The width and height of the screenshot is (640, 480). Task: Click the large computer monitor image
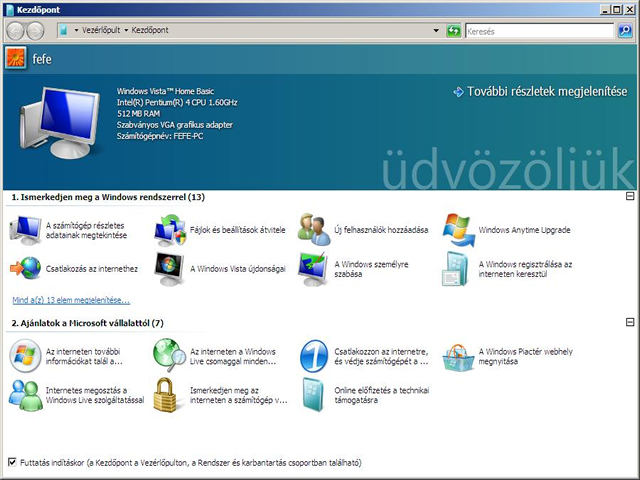[60, 122]
